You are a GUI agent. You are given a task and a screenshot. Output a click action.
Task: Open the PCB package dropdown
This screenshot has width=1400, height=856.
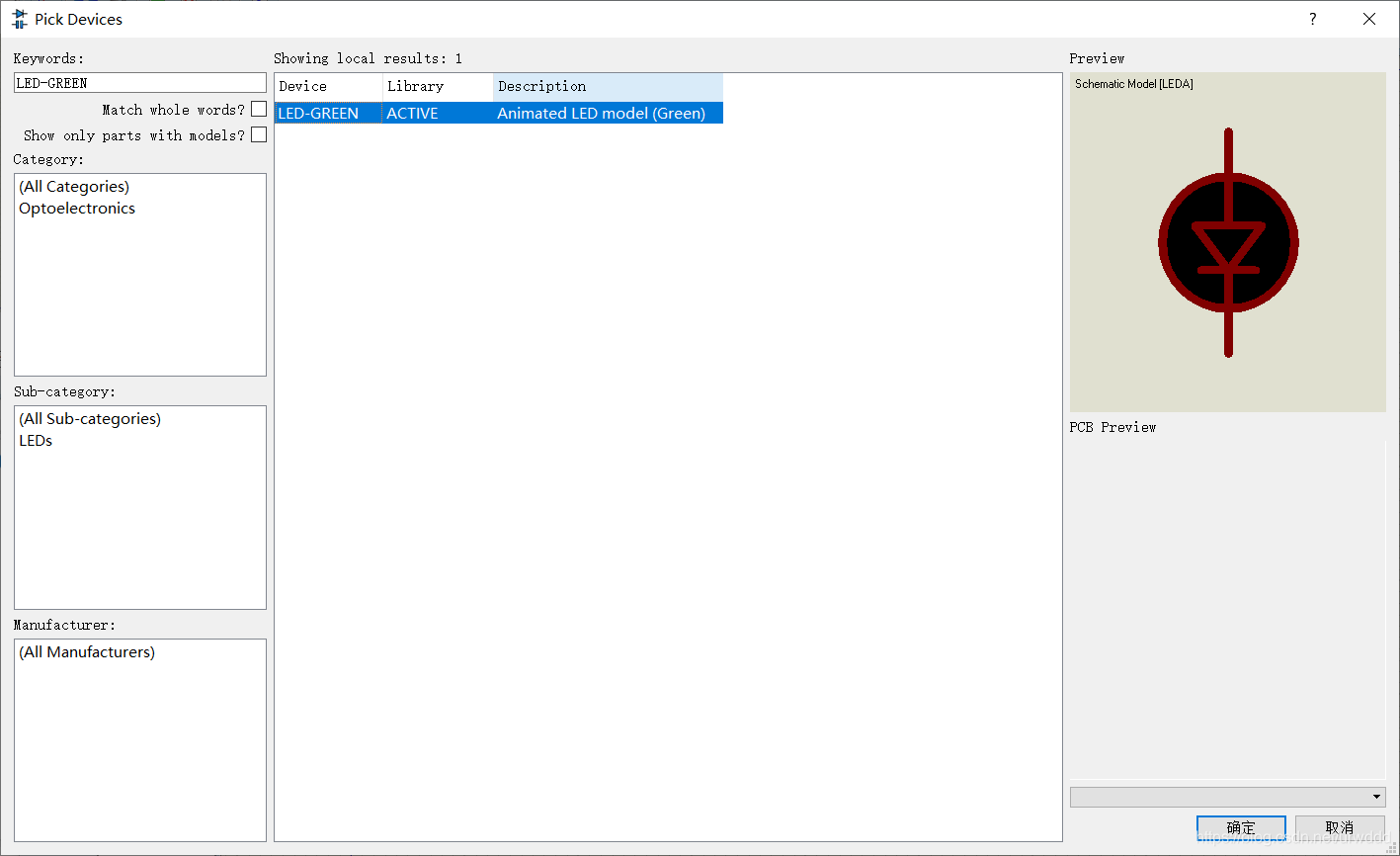(1228, 797)
